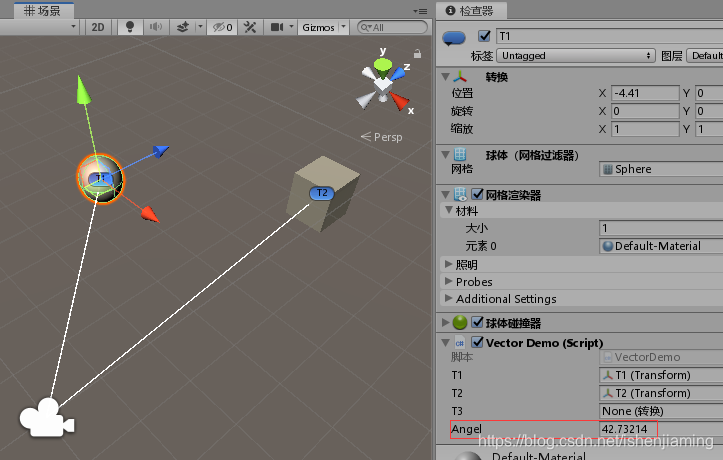723x460 pixels.
Task: Click the scene search All field
Action: [x=392, y=27]
